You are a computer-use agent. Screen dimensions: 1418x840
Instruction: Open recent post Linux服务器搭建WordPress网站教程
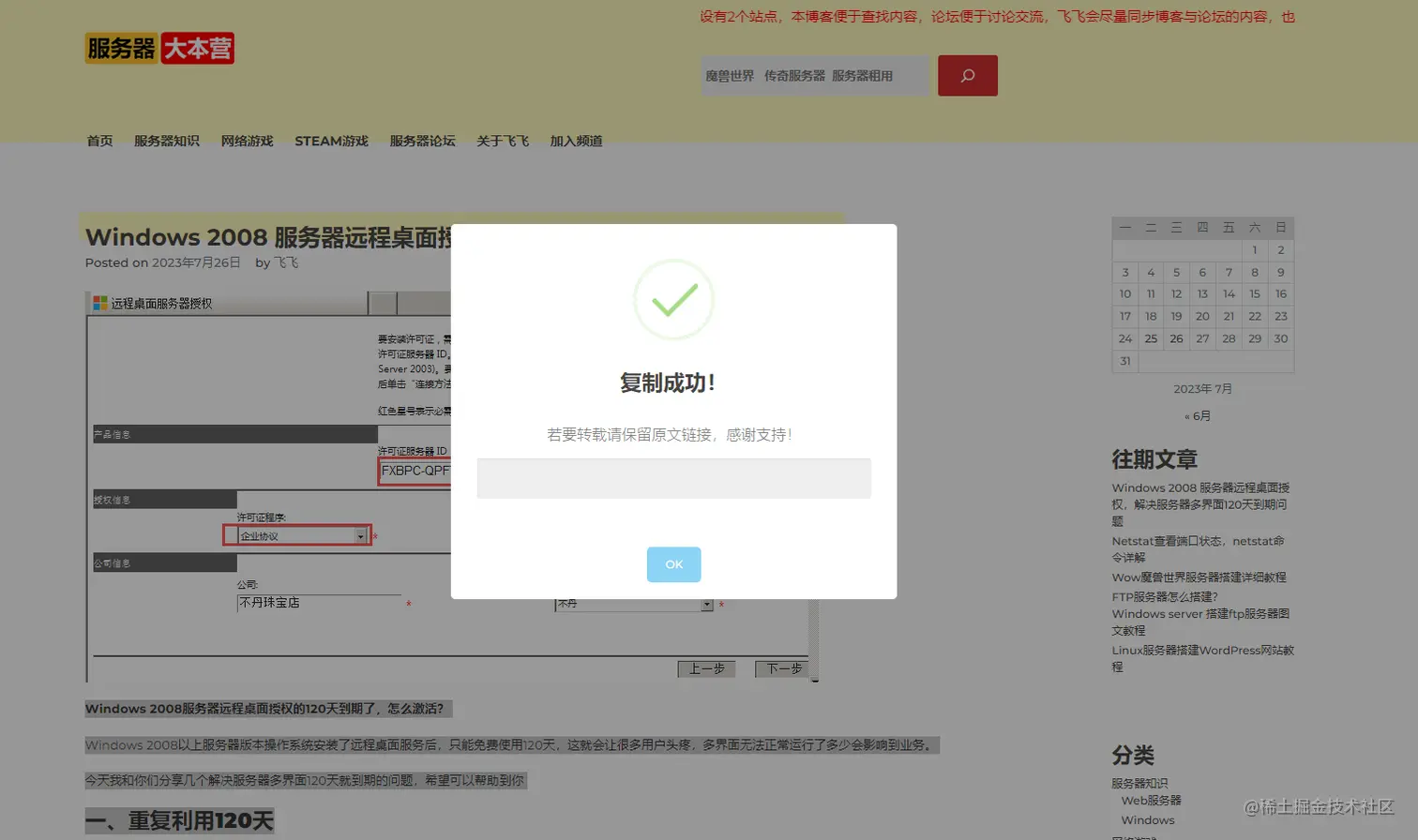(x=1203, y=658)
